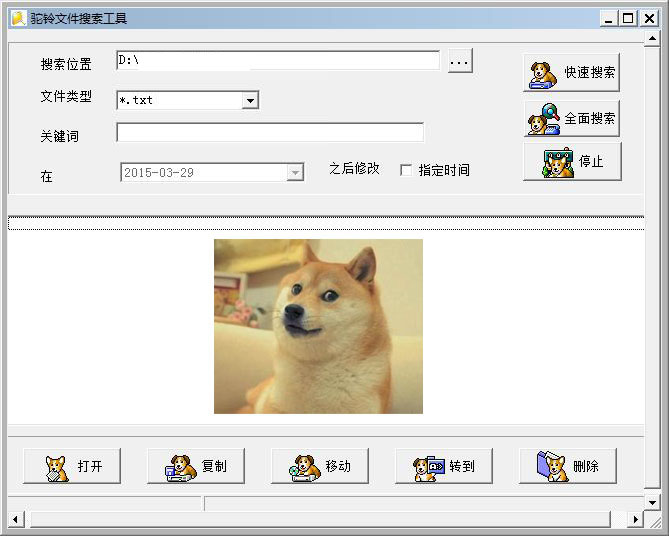The image size is (669, 536).
Task: Click the 文件类型 label
Action: (66, 96)
